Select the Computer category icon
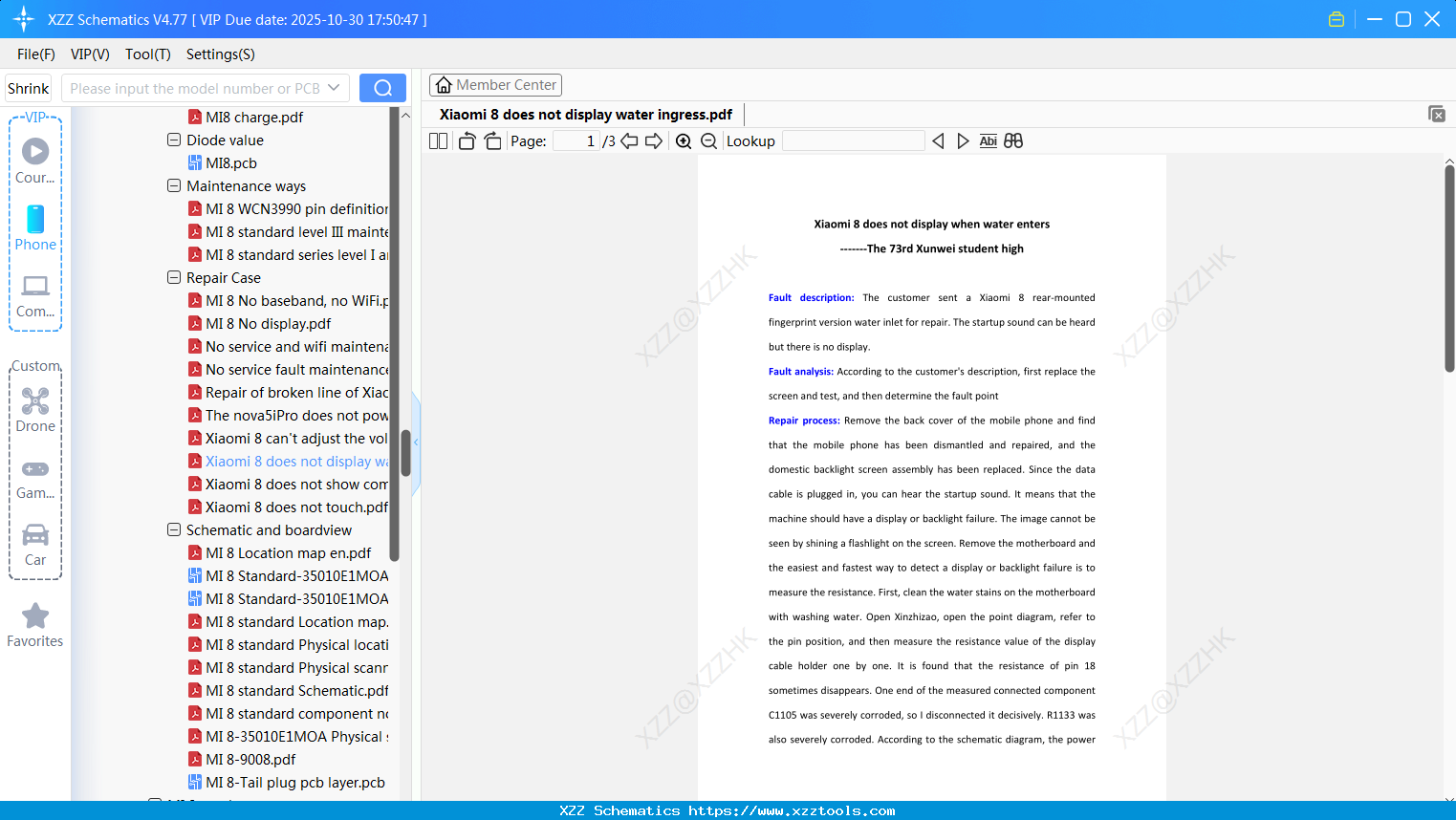This screenshot has height=820, width=1456. [x=35, y=295]
